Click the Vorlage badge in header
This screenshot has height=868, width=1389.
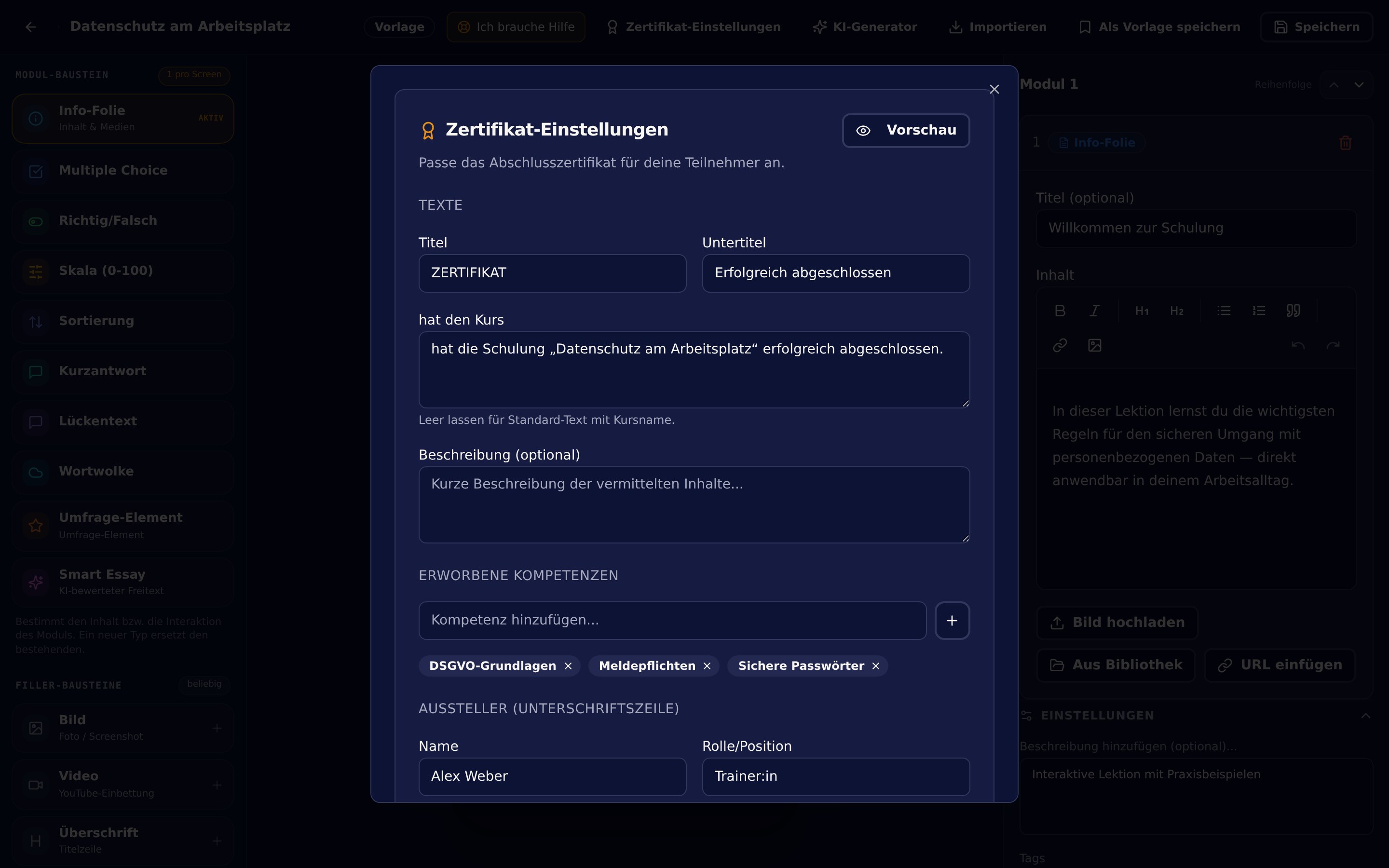tap(399, 27)
